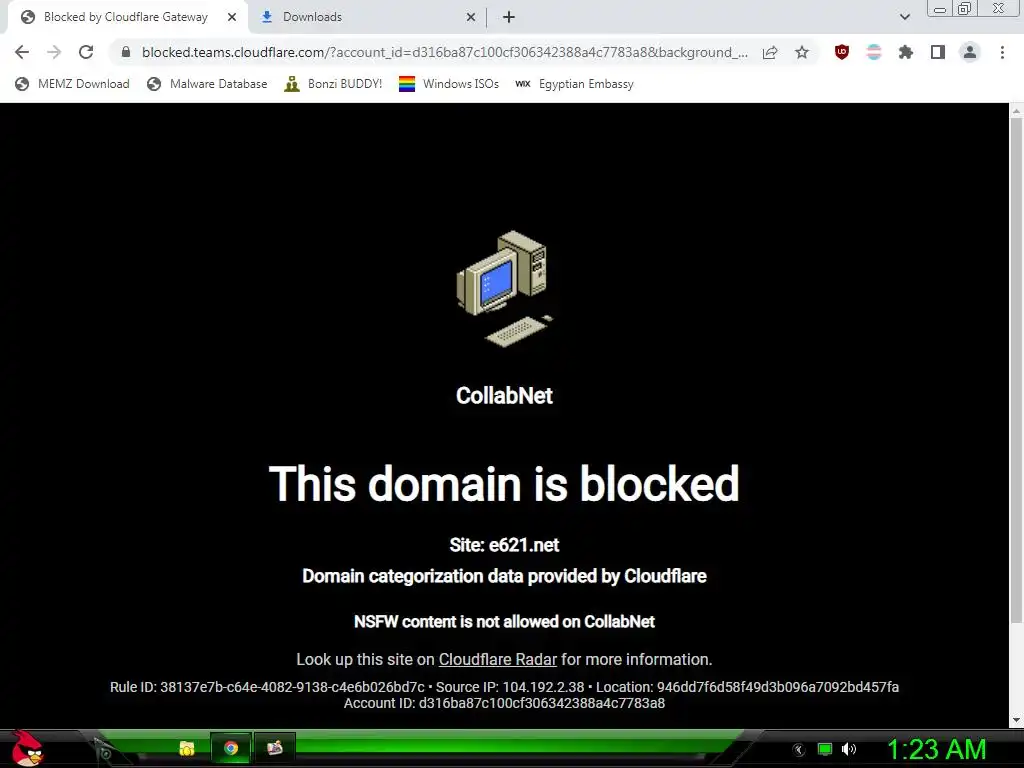Open Chrome three-dot menu
This screenshot has width=1024, height=768.
coord(1002,52)
